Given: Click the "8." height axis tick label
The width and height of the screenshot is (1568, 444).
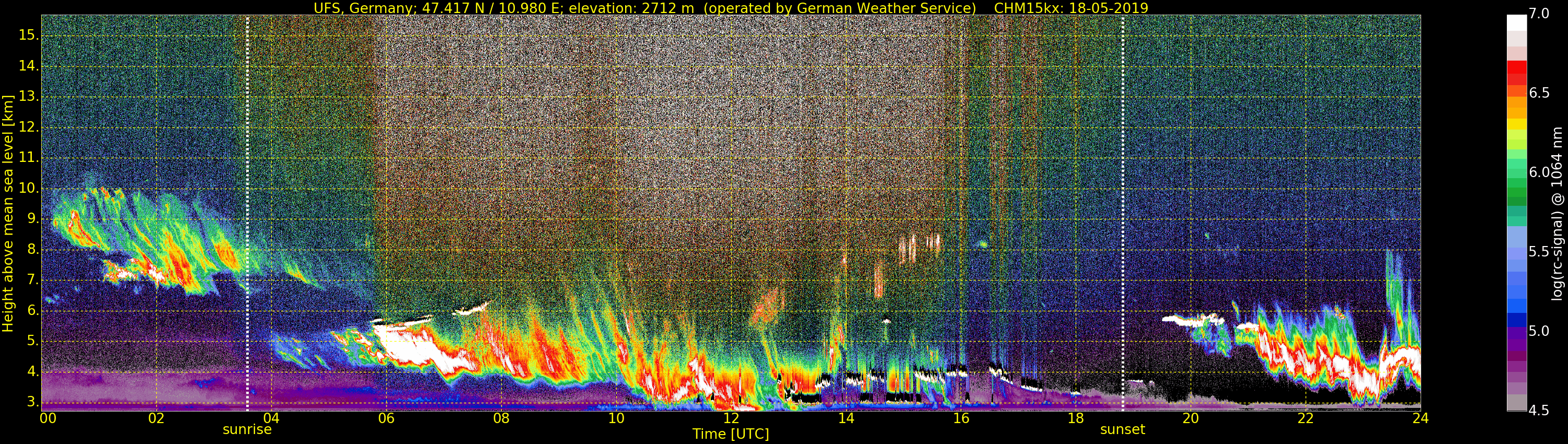Looking at the screenshot, I should tap(32, 249).
